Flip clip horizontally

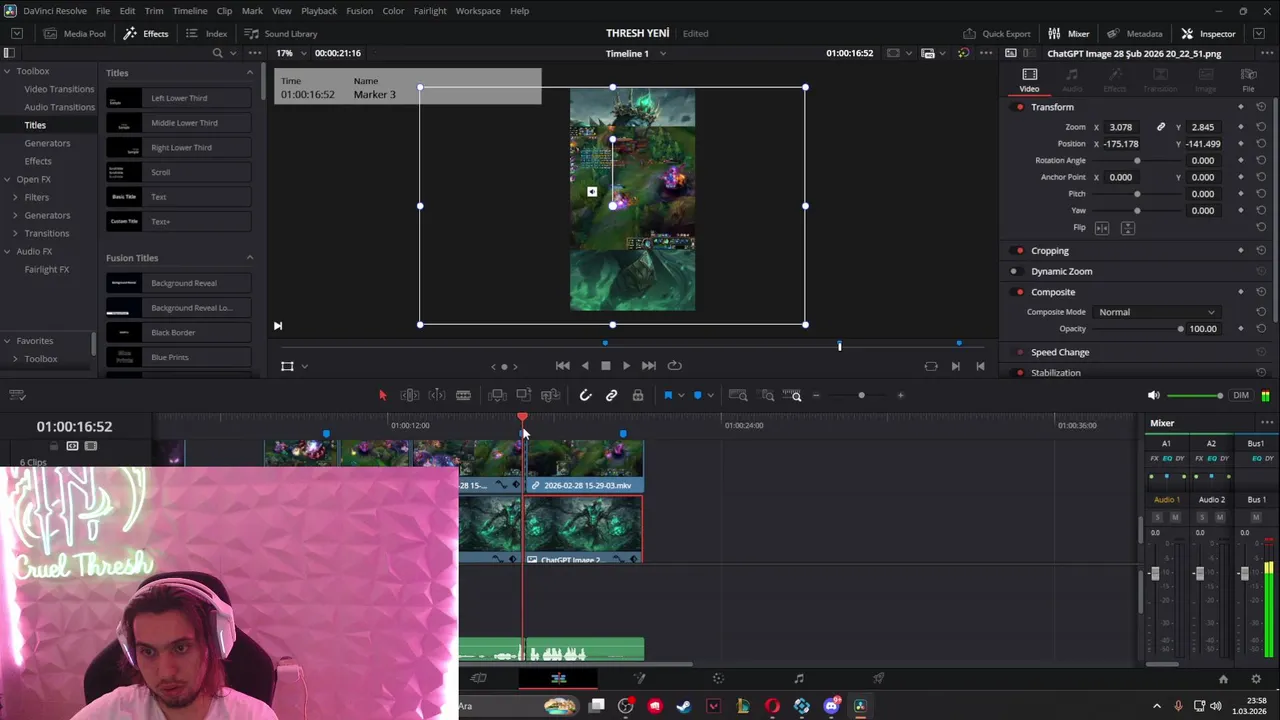(x=1102, y=228)
